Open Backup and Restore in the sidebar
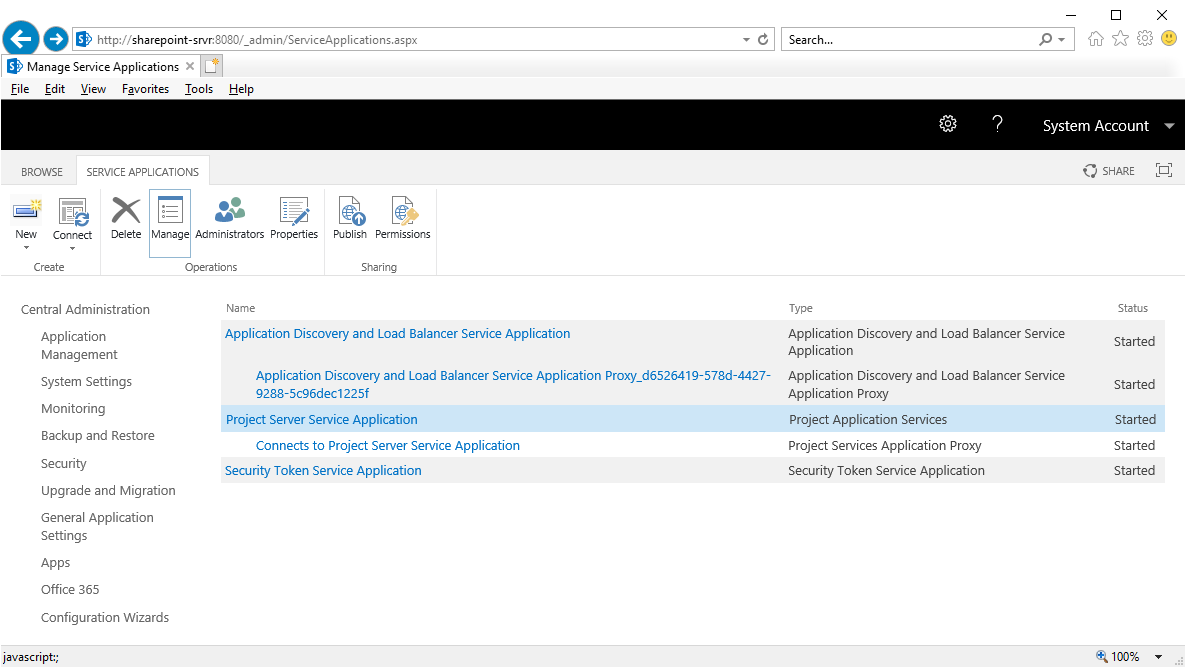Image resolution: width=1186 pixels, height=668 pixels. point(98,436)
